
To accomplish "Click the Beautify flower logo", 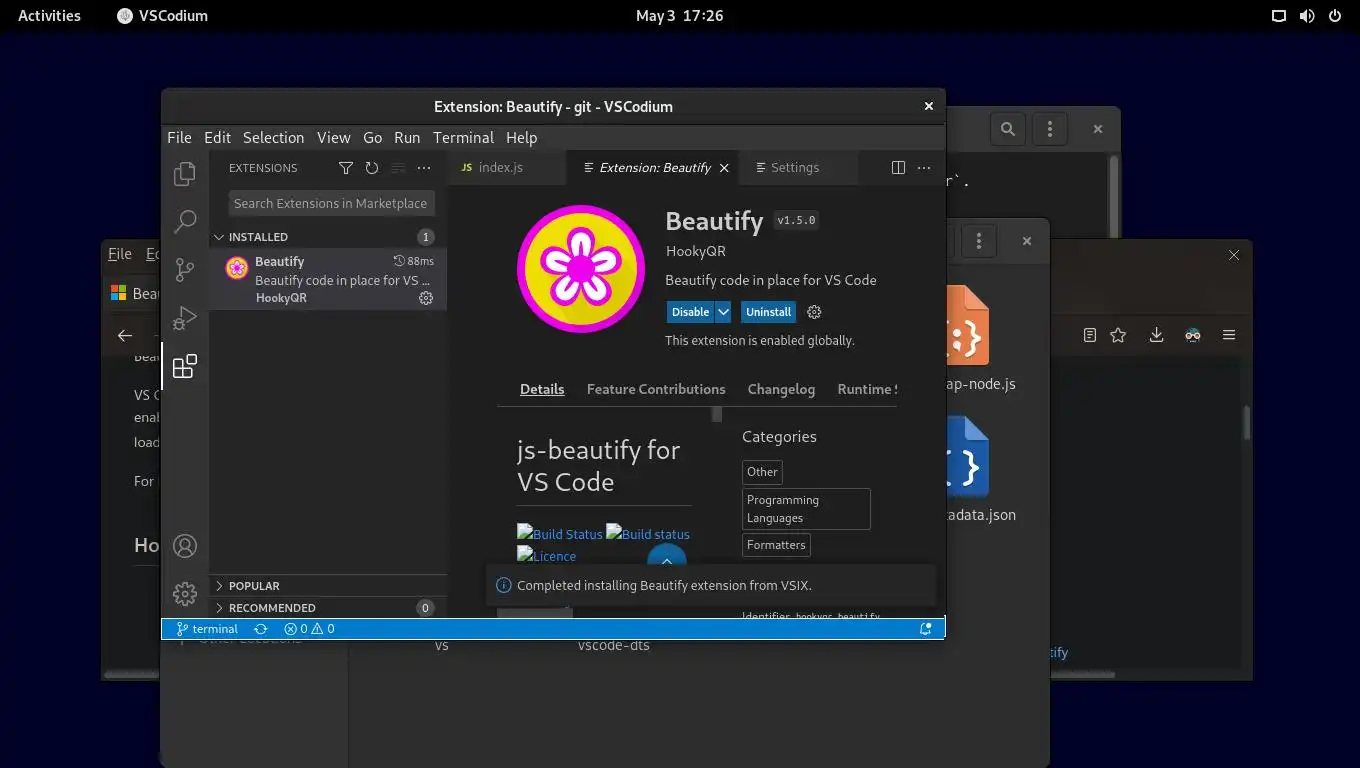I will coord(581,269).
